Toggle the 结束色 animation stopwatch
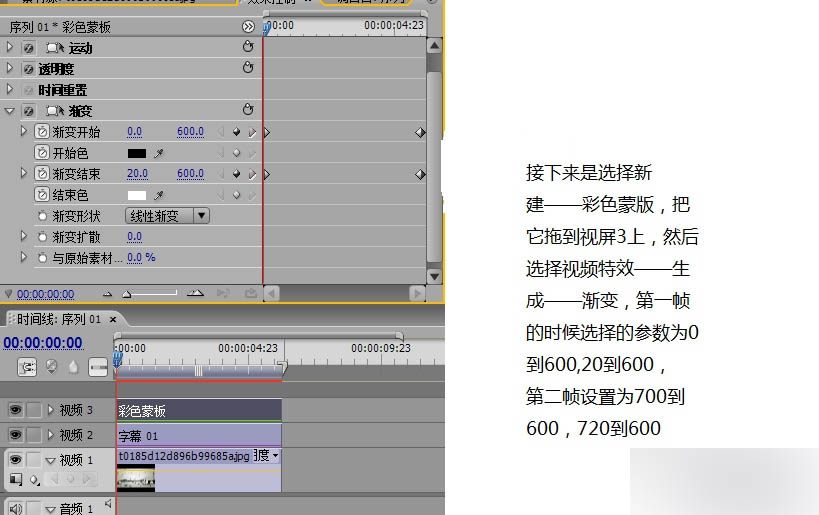The width and height of the screenshot is (819, 515). tap(42, 194)
